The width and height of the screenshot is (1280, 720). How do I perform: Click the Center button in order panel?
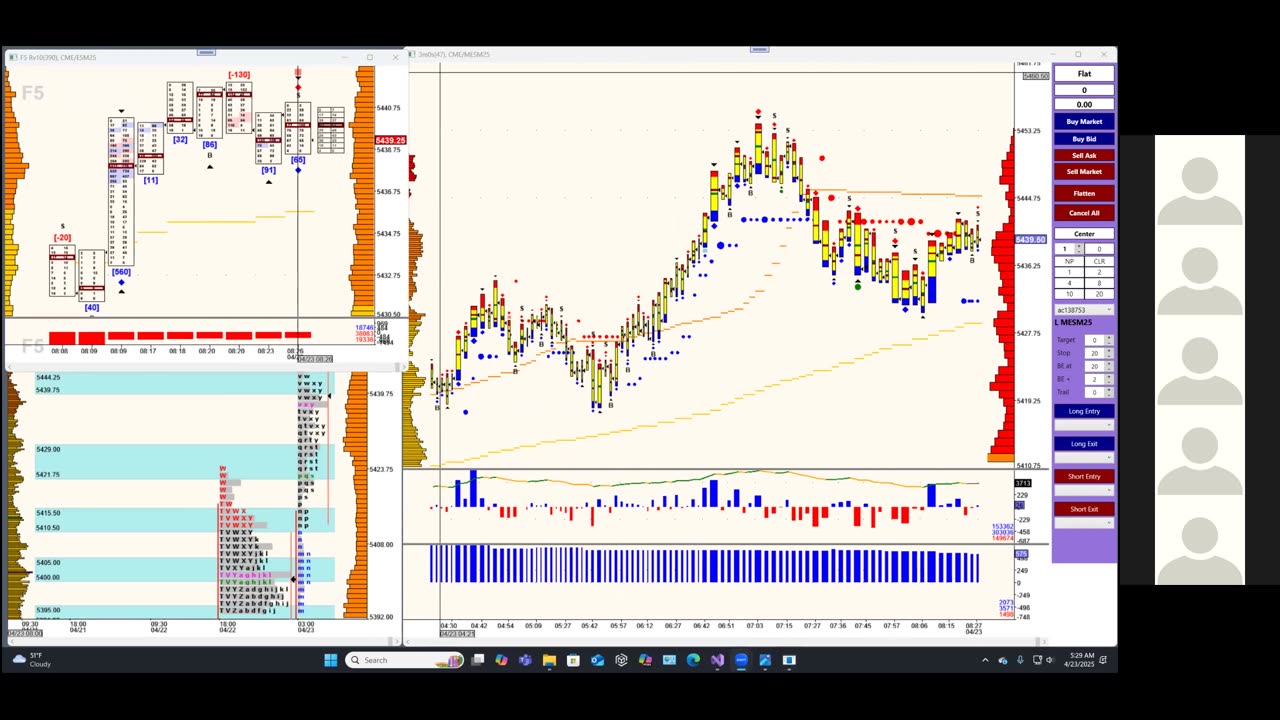pyautogui.click(x=1084, y=234)
